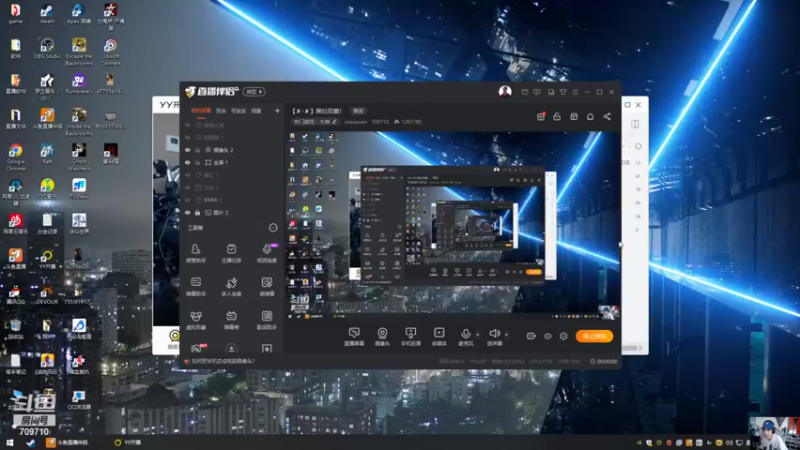Open stream settings gear icon
This screenshot has width=800, height=450.
[x=563, y=336]
